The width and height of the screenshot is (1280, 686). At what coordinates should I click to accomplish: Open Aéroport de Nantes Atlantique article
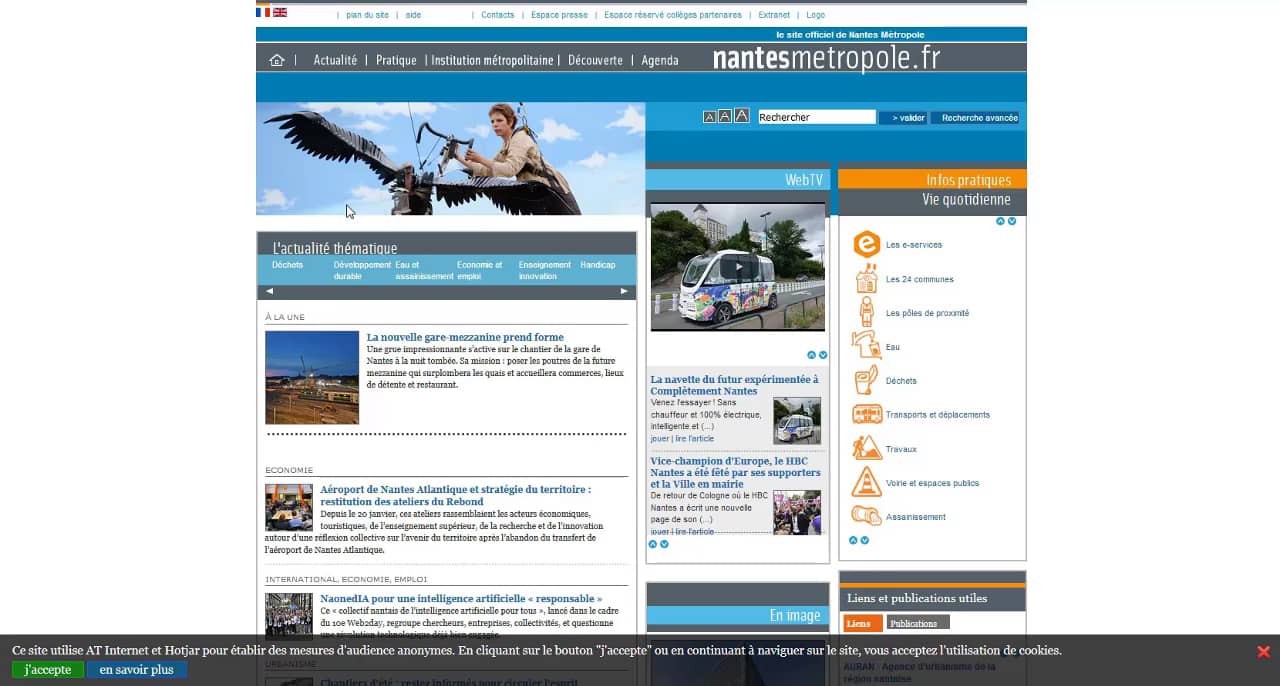click(x=455, y=495)
